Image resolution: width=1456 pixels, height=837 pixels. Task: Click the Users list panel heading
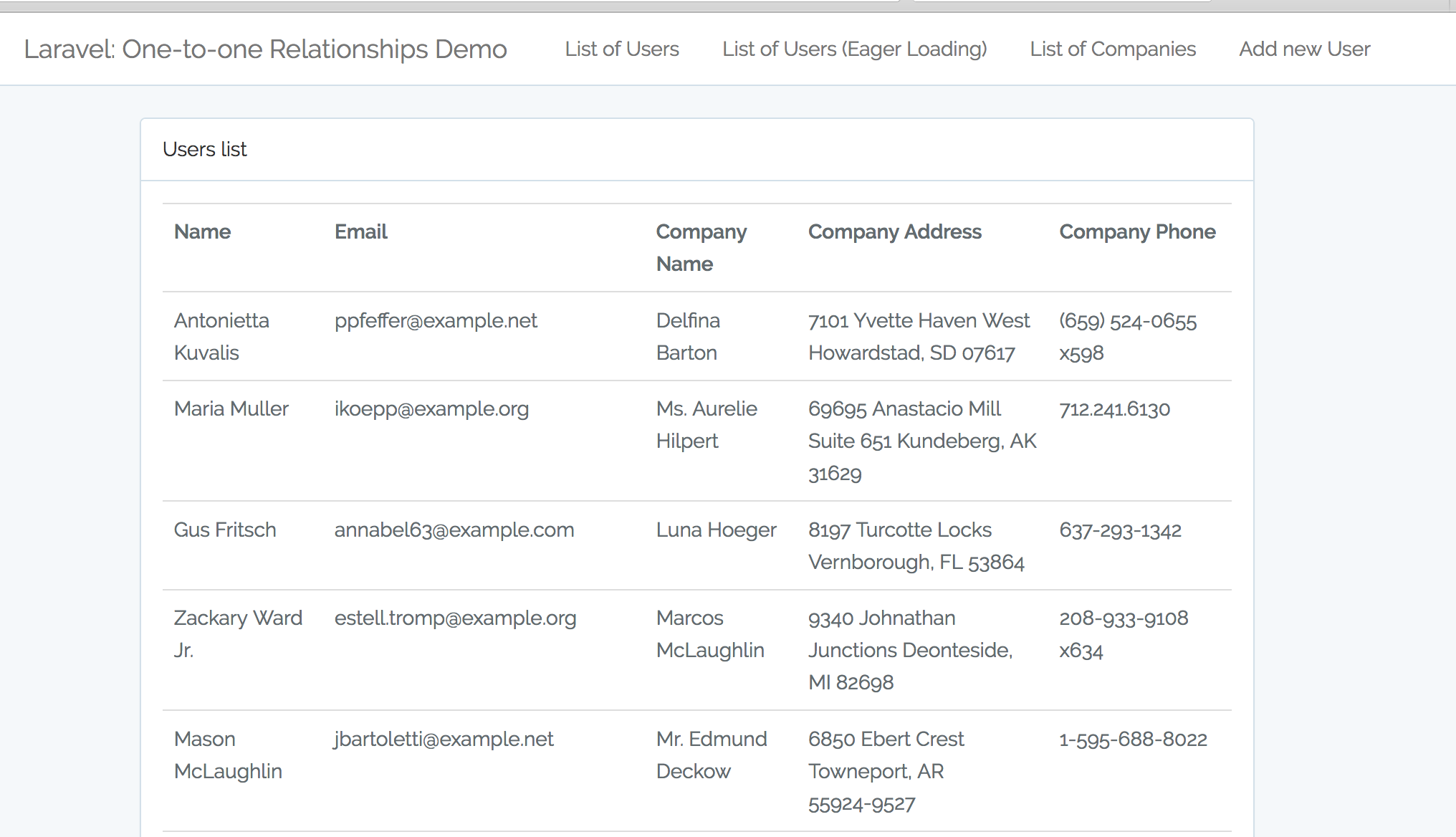(205, 150)
